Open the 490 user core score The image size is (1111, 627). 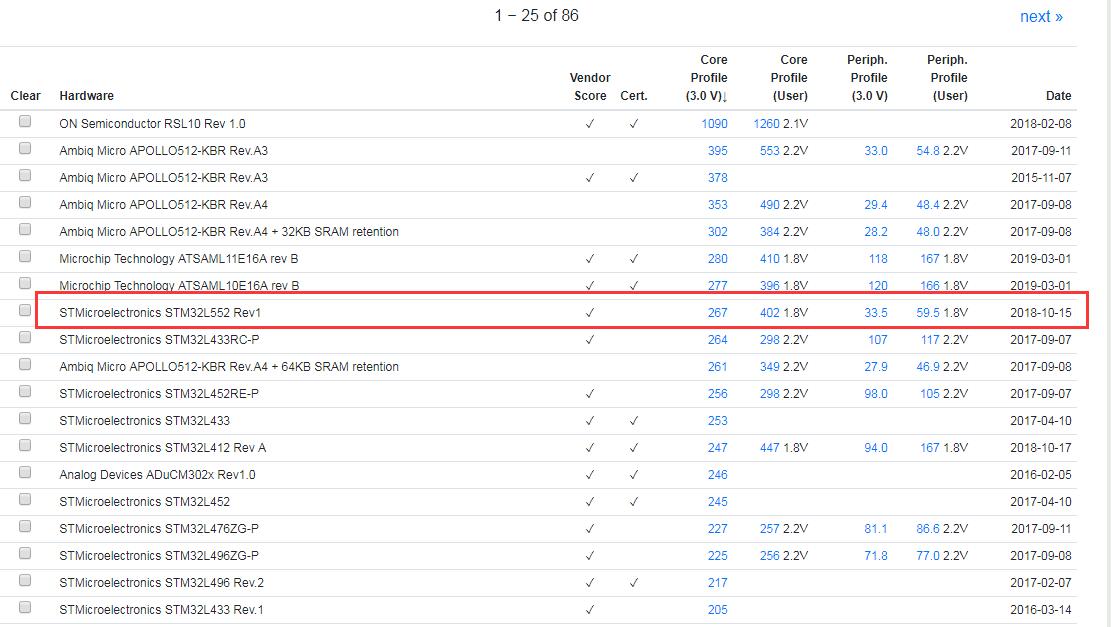pos(769,204)
